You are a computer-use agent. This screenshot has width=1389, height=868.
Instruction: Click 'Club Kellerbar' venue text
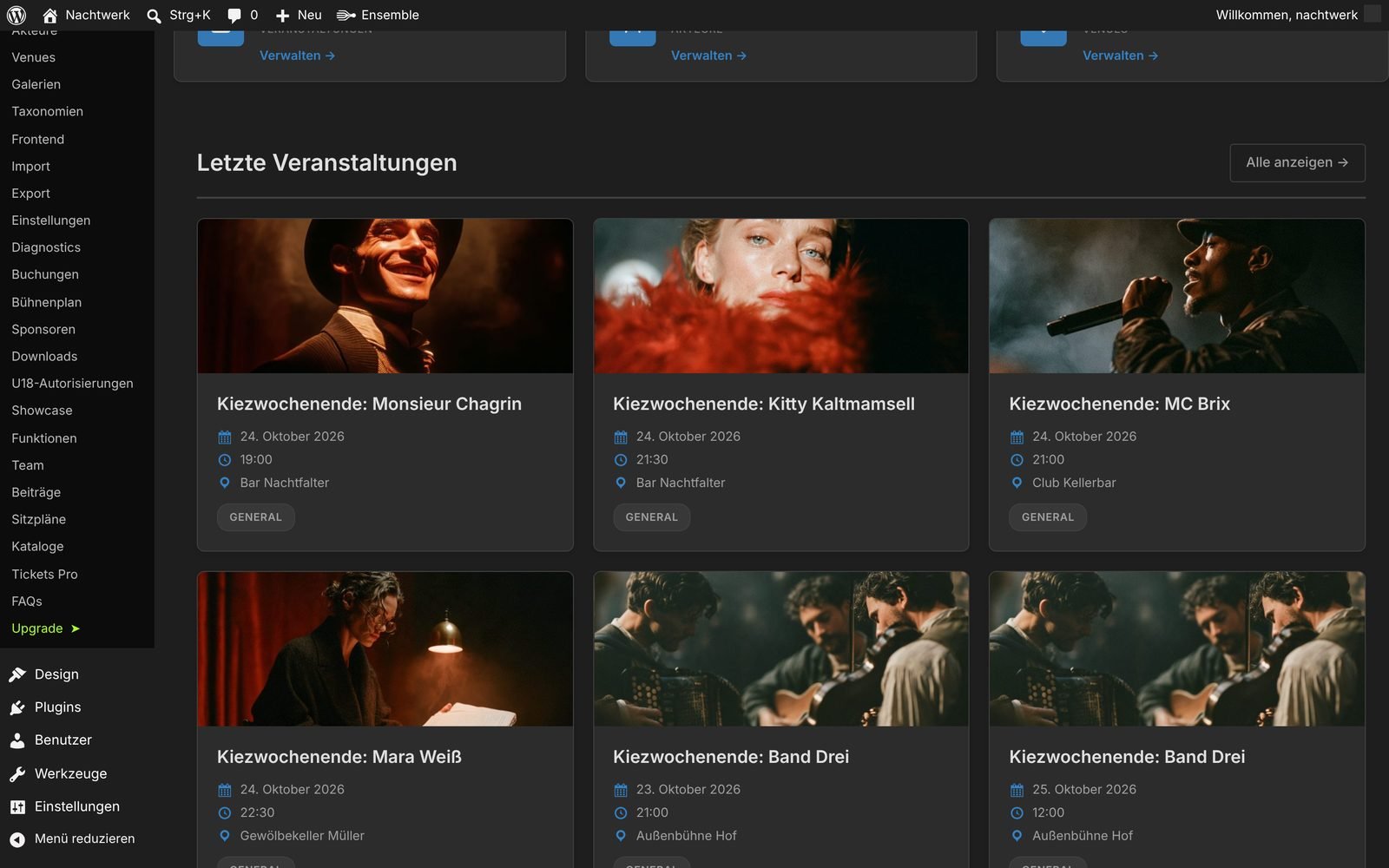click(x=1074, y=483)
